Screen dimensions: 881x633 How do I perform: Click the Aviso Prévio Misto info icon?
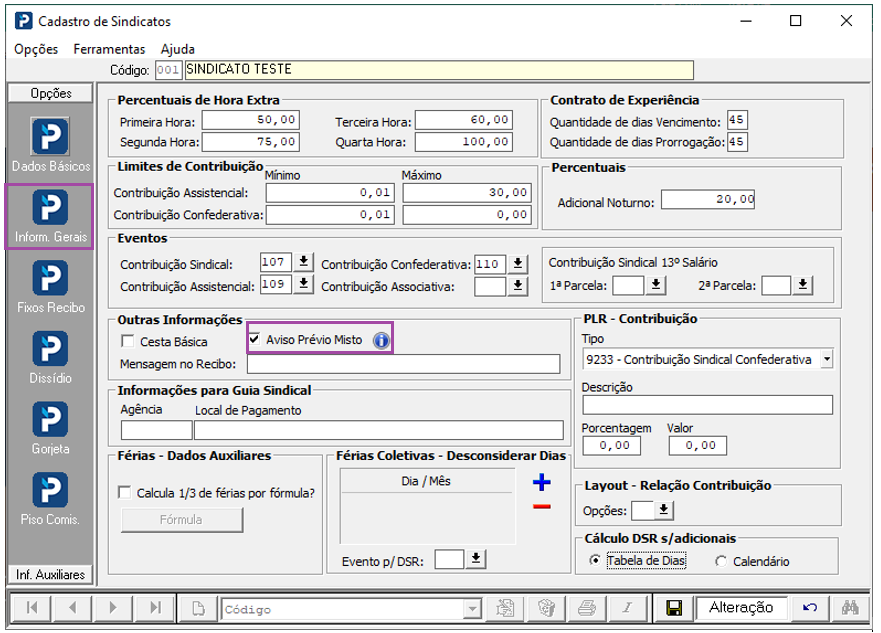381,341
